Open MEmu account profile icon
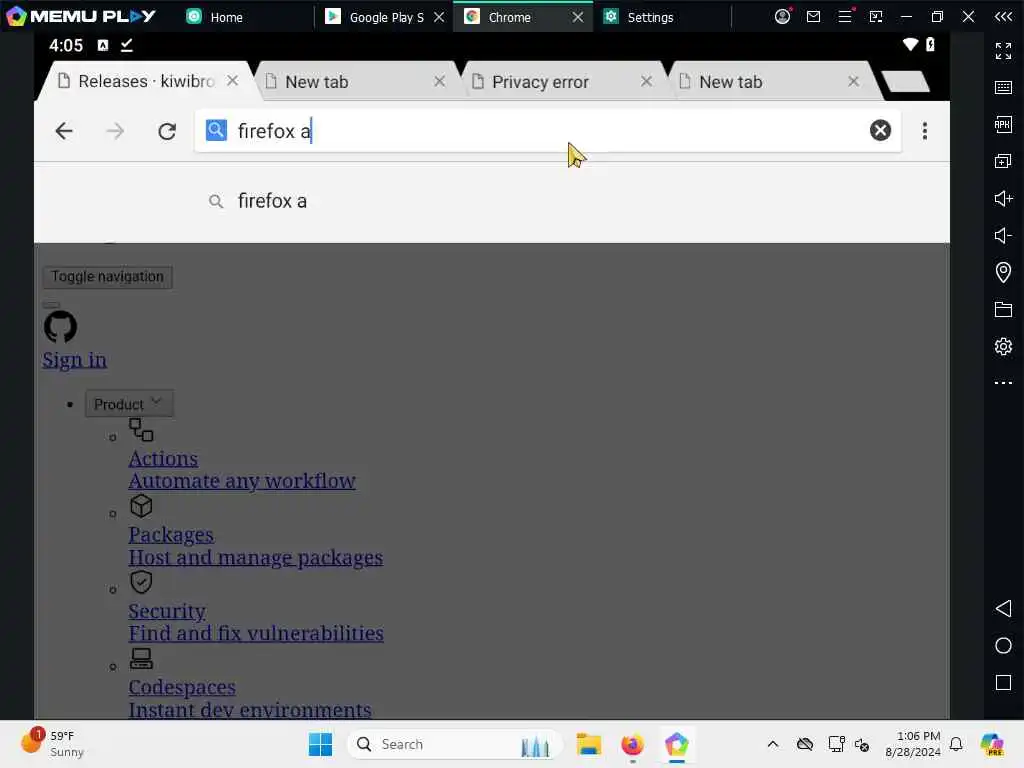This screenshot has height=768, width=1024. pyautogui.click(x=782, y=16)
